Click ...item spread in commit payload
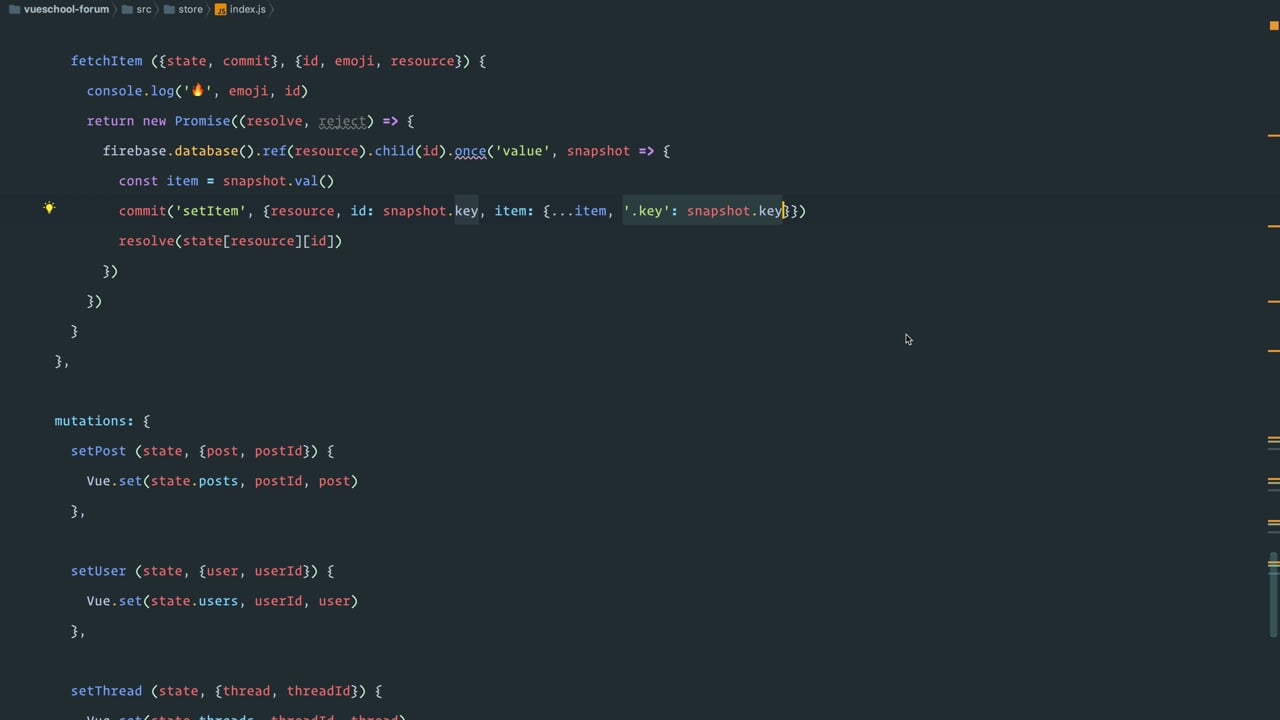Viewport: 1280px width, 720px height. (x=579, y=211)
